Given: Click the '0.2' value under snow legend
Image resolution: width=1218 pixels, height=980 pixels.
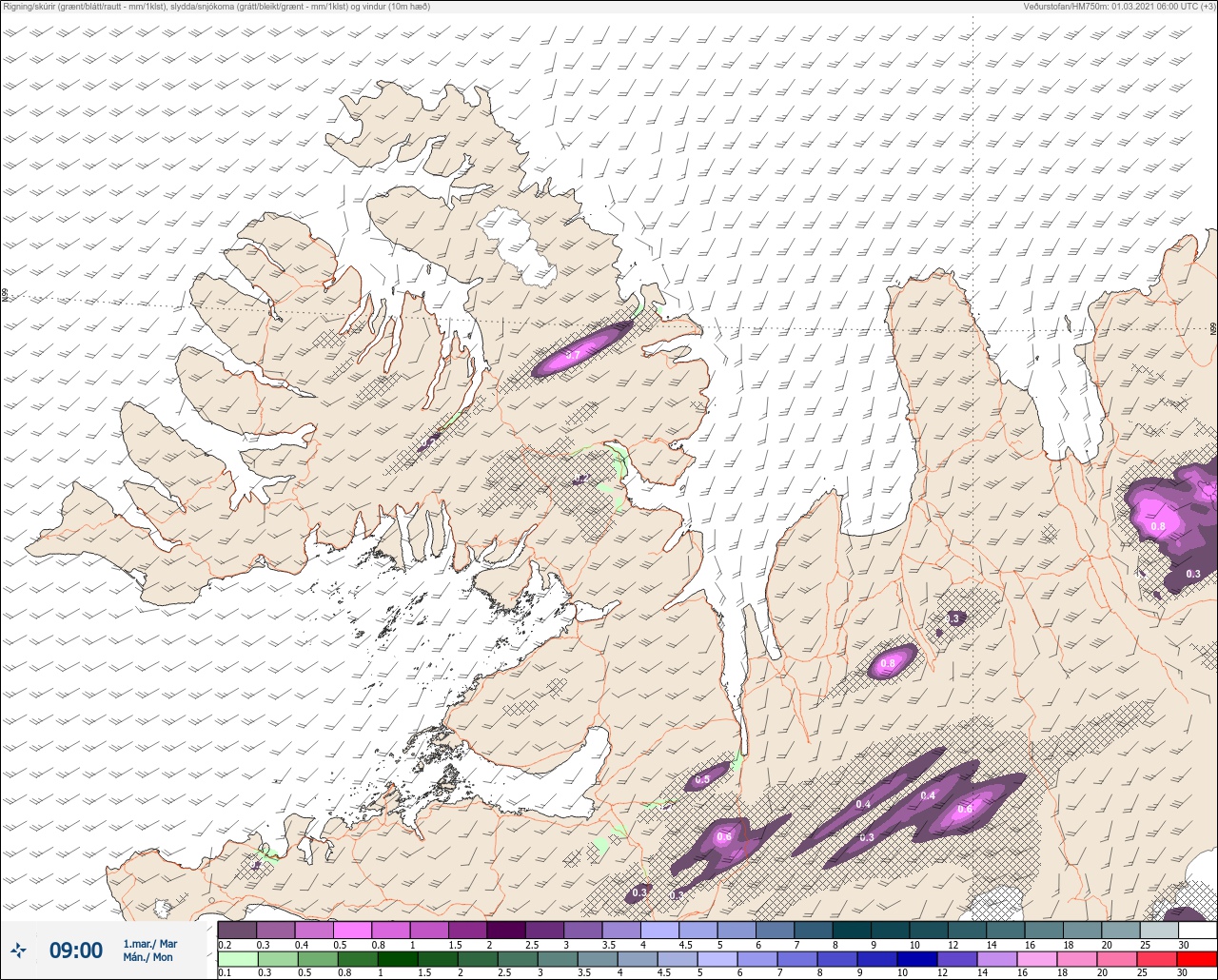Looking at the screenshot, I should pos(224,944).
